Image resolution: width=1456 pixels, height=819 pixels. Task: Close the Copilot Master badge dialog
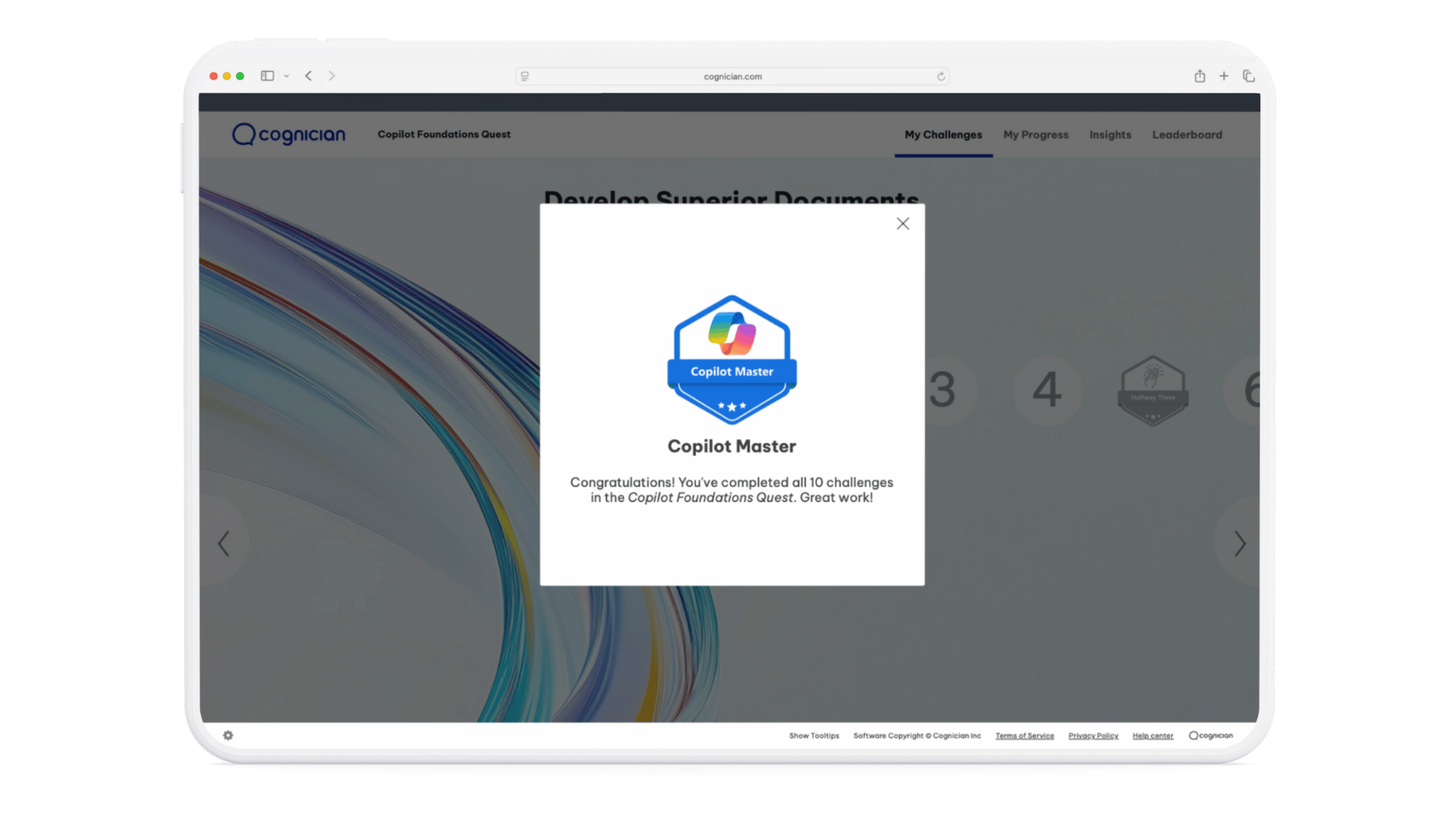(x=902, y=224)
